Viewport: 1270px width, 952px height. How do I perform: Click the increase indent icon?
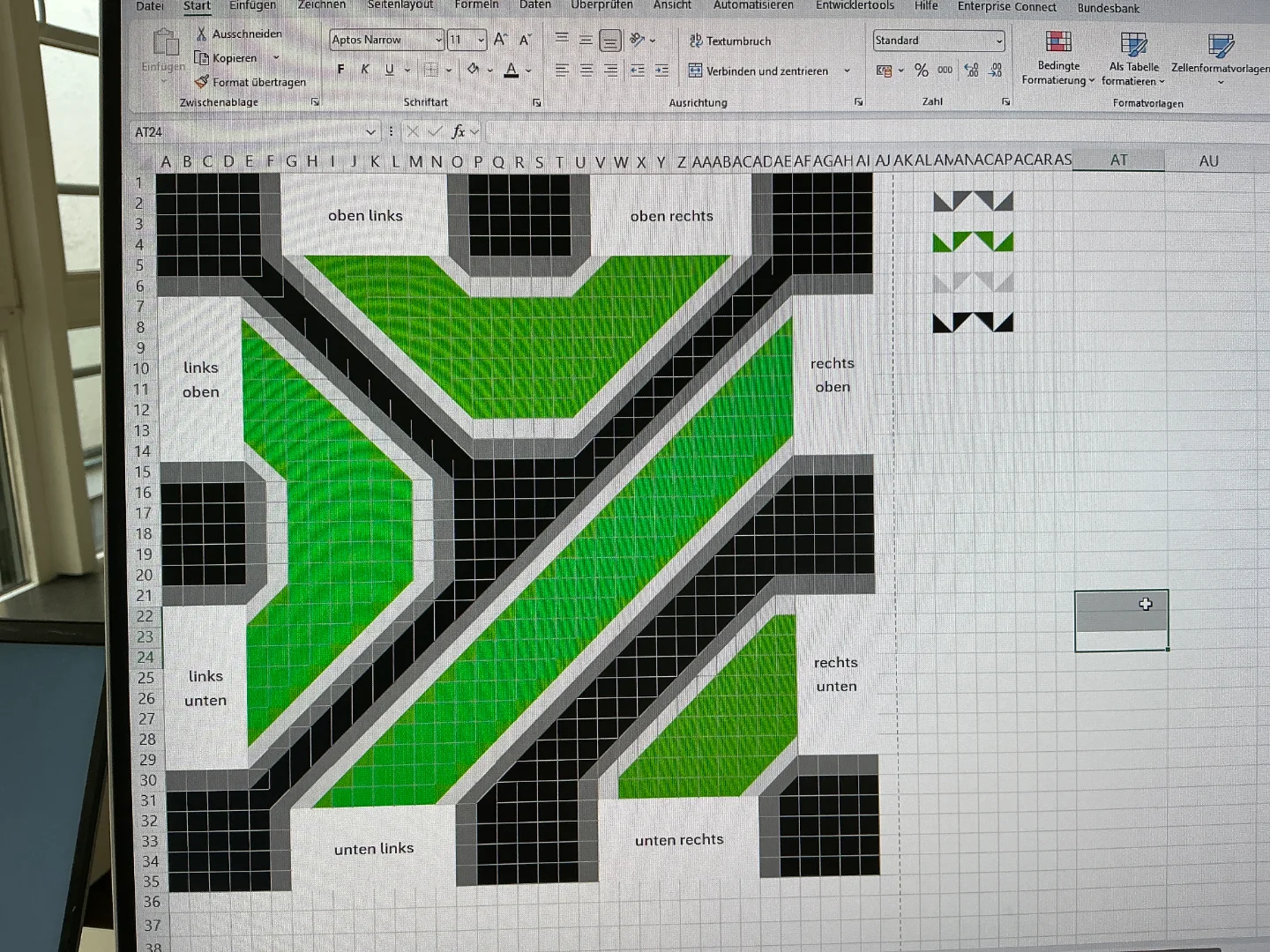(662, 70)
